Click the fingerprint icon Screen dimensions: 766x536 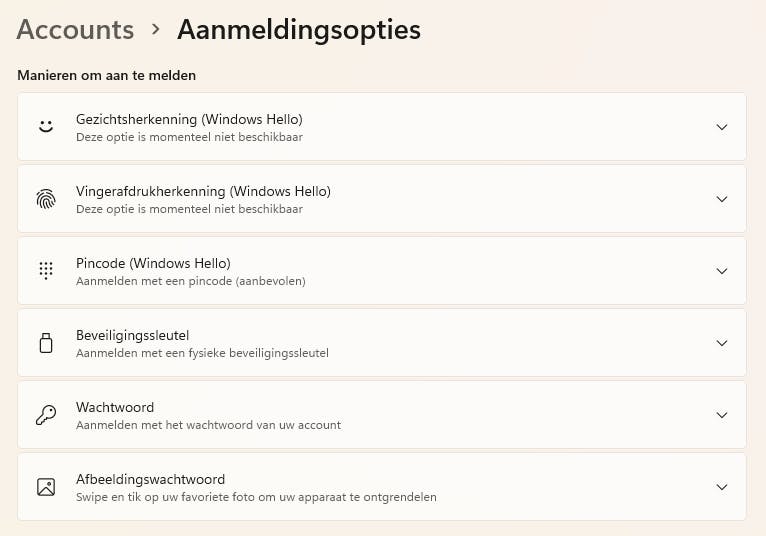click(x=46, y=199)
